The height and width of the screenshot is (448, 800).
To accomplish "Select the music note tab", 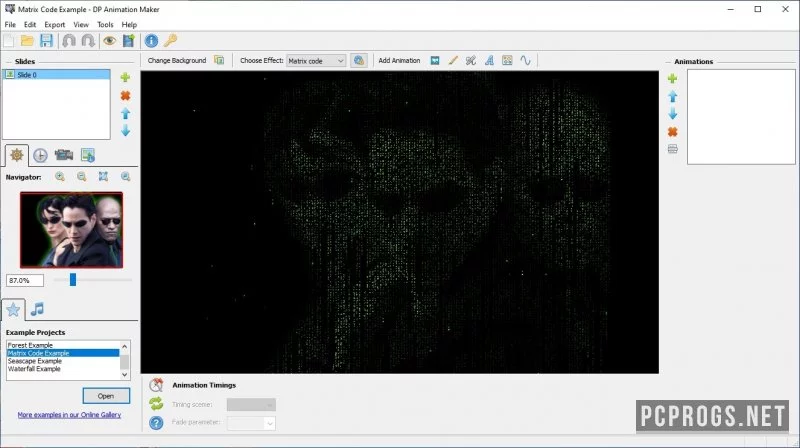I will click(37, 309).
